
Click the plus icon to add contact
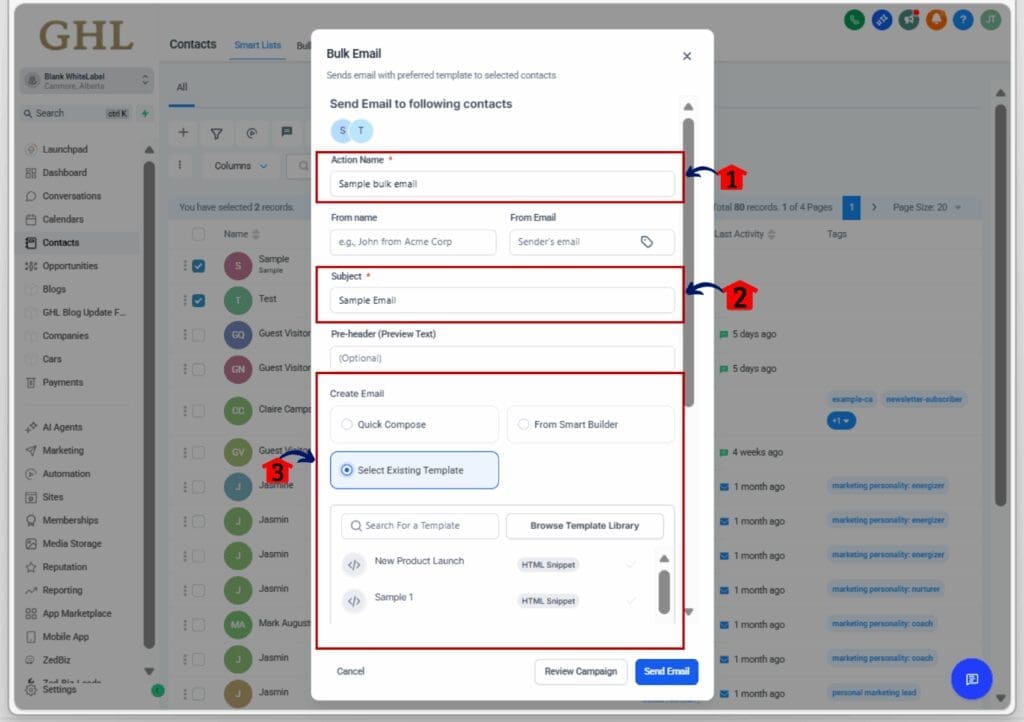(183, 132)
